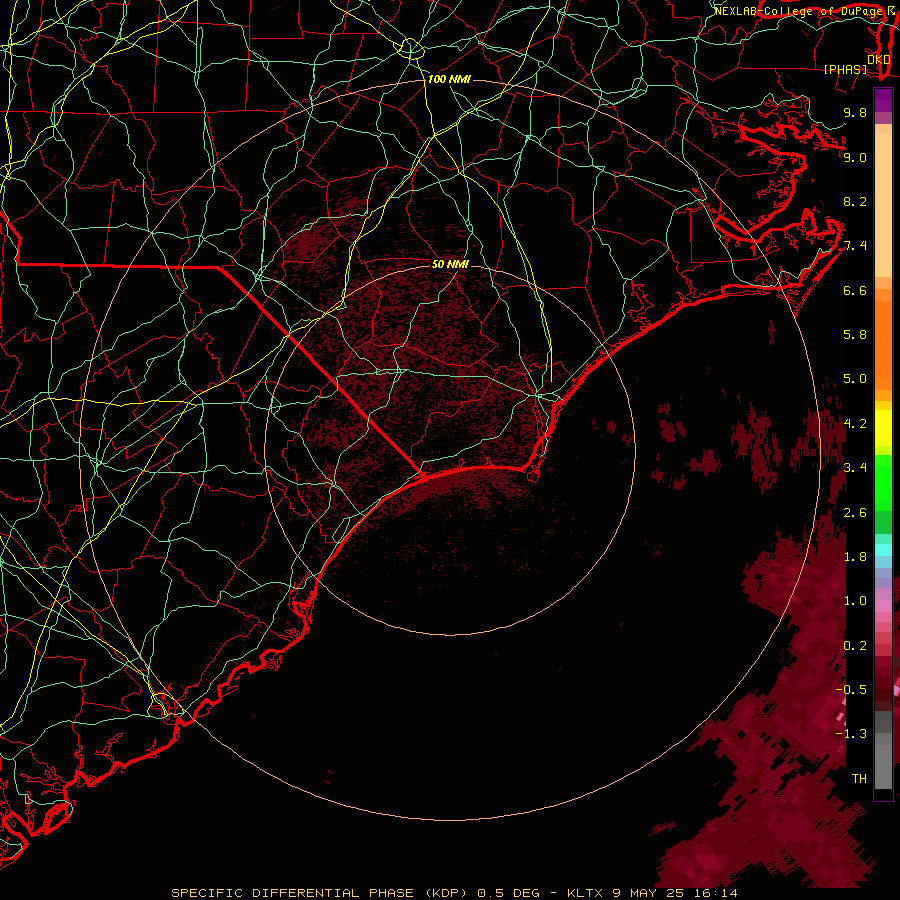Click the purple swatch at the top of the color bar
Viewport: 900px width, 900px height.
[883, 100]
